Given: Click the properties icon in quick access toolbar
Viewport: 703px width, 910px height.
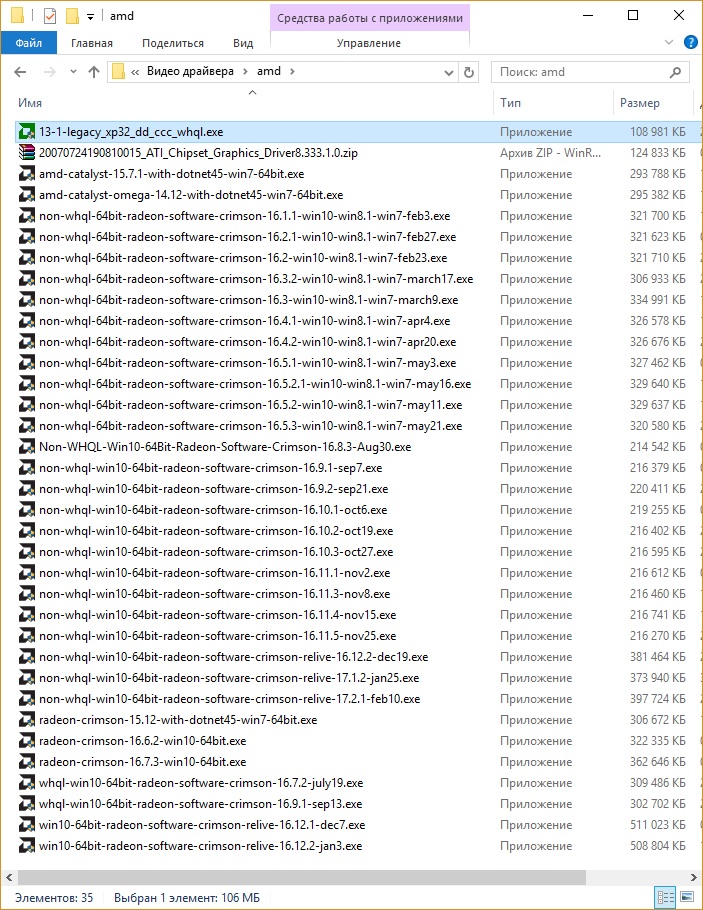Looking at the screenshot, I should point(50,16).
